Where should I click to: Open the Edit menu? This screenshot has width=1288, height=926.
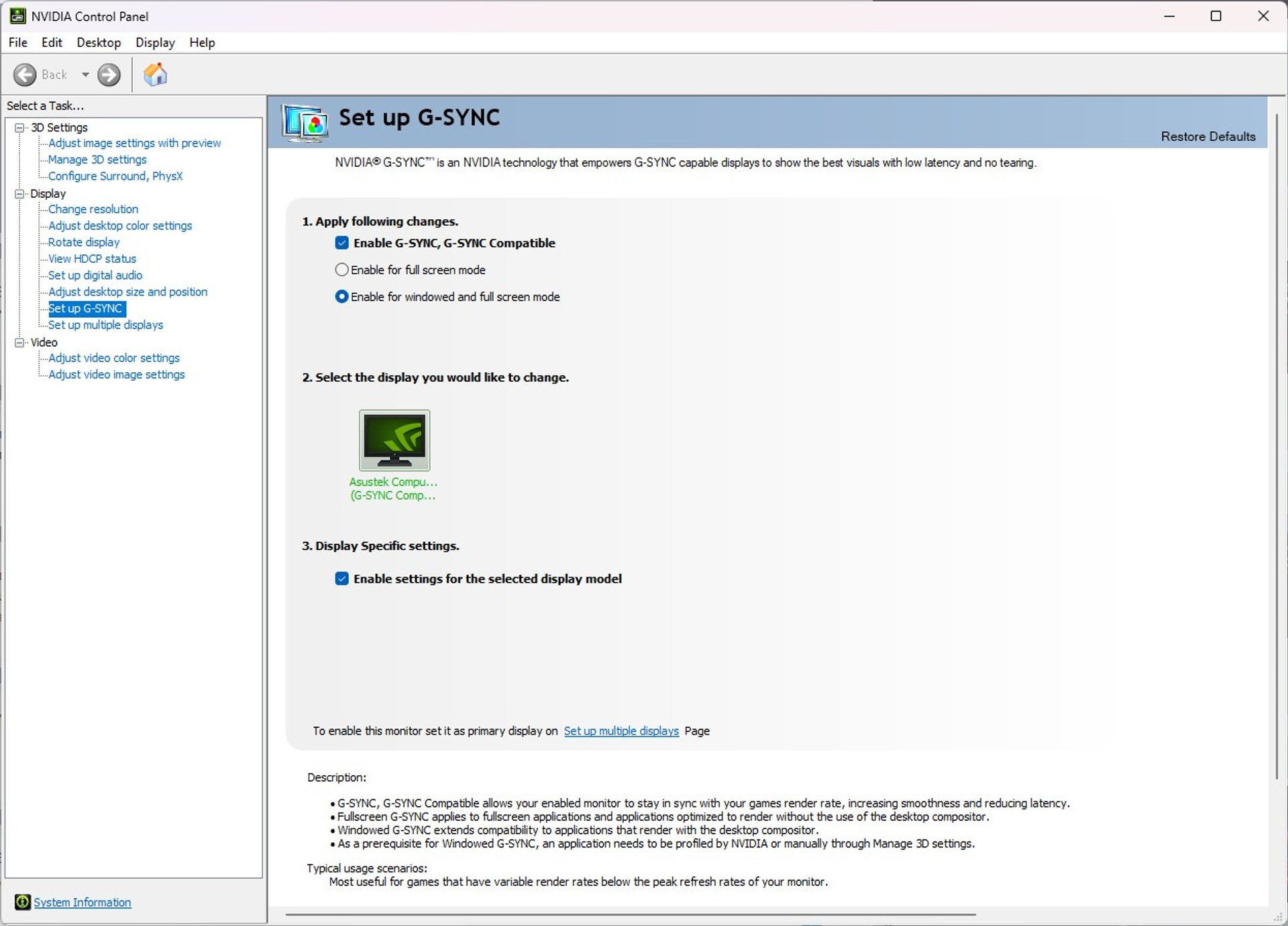(52, 42)
